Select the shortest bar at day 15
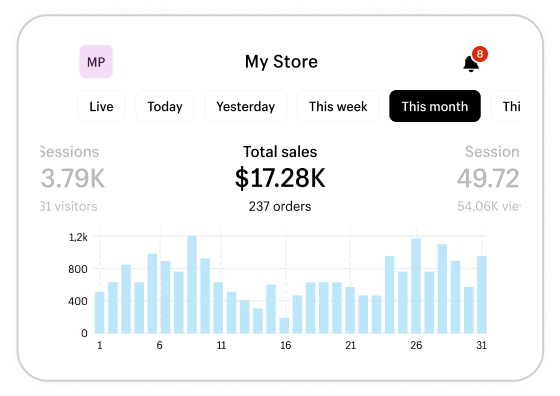The width and height of the screenshot is (560, 396). click(x=284, y=325)
